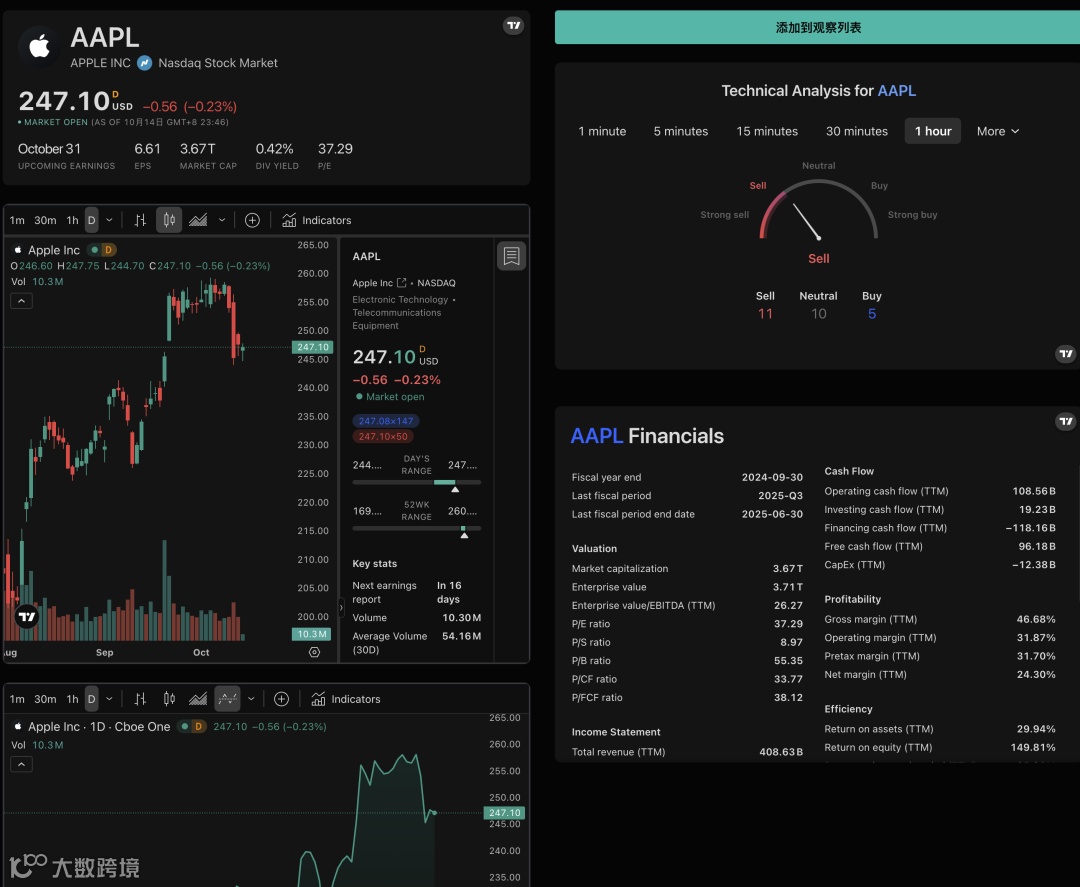Click the 10.3M volume label on upper chart axis

pos(312,634)
